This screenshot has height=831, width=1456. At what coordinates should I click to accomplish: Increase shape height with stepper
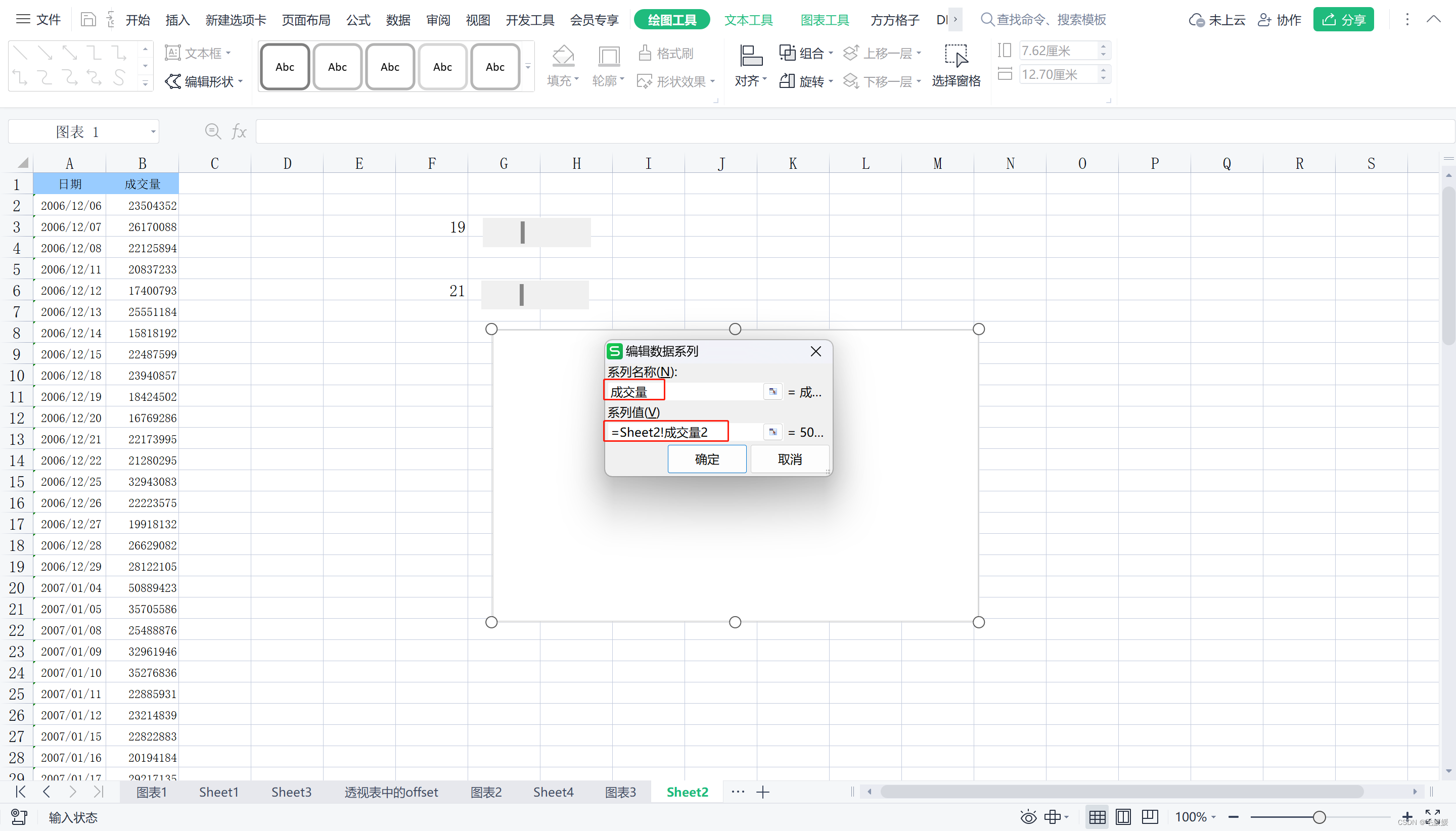click(1103, 46)
